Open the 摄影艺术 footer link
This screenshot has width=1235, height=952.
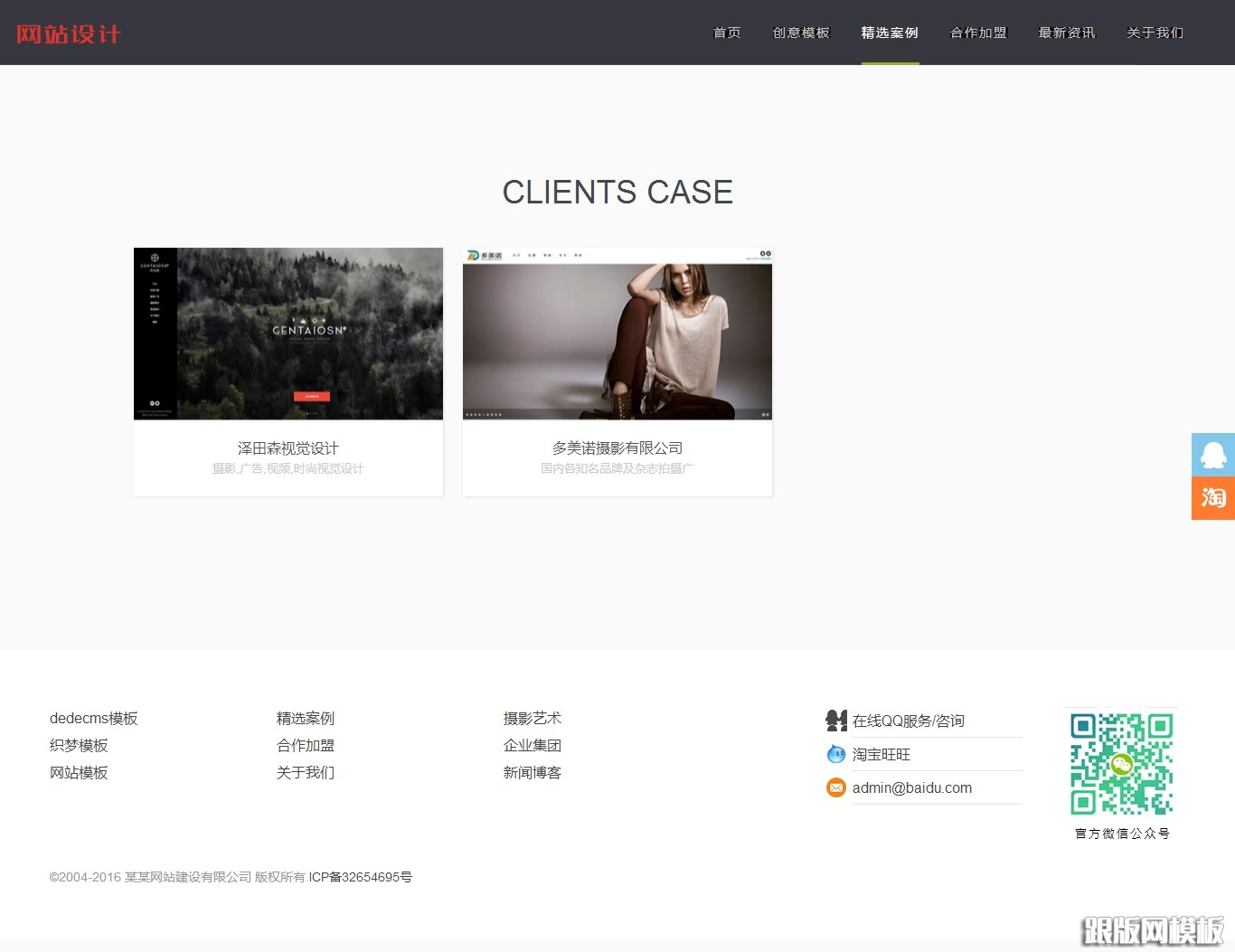coord(533,718)
